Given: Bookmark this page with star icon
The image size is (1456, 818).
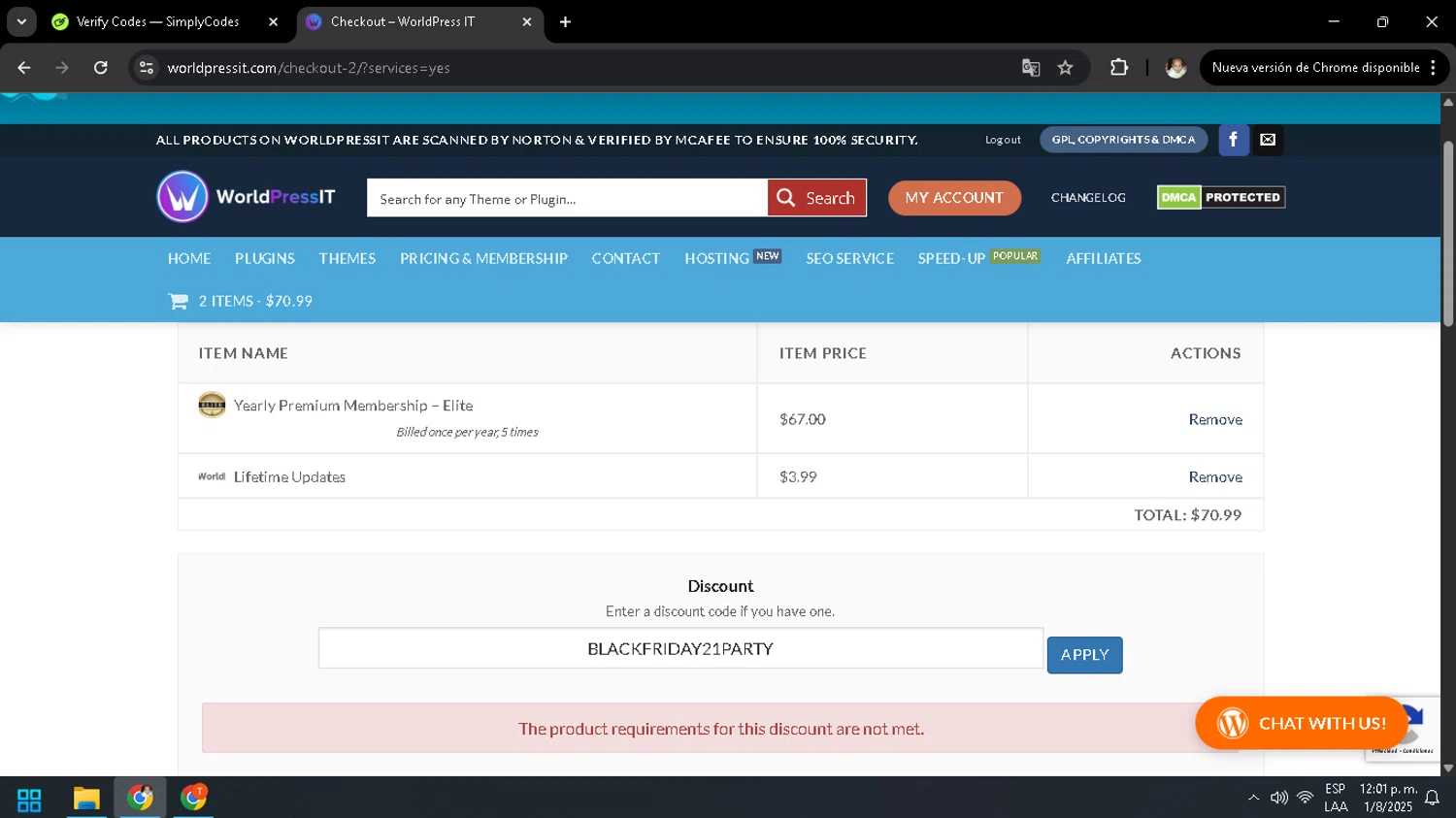Looking at the screenshot, I should tap(1066, 68).
